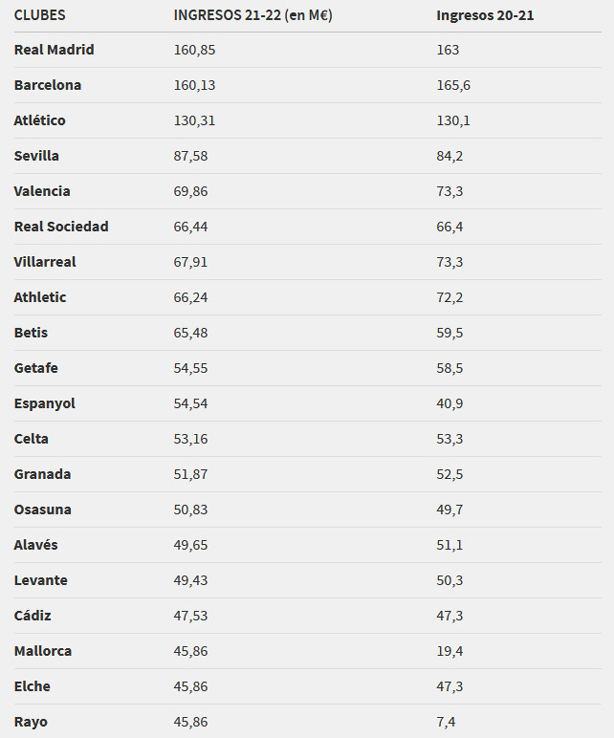614x738 pixels.
Task: Click the Osasuna club name
Action: [43, 509]
